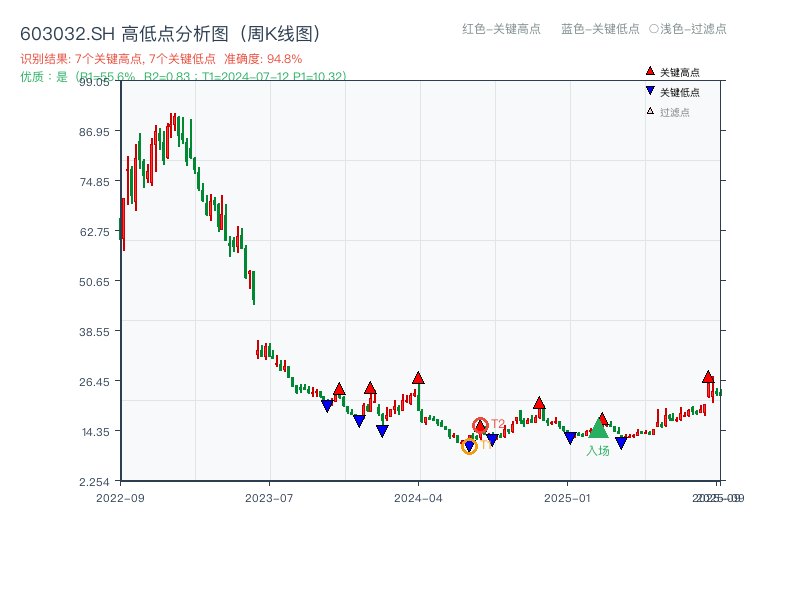Toggle the 关键高点 legend text label
The width and height of the screenshot is (800, 600).
(x=680, y=73)
